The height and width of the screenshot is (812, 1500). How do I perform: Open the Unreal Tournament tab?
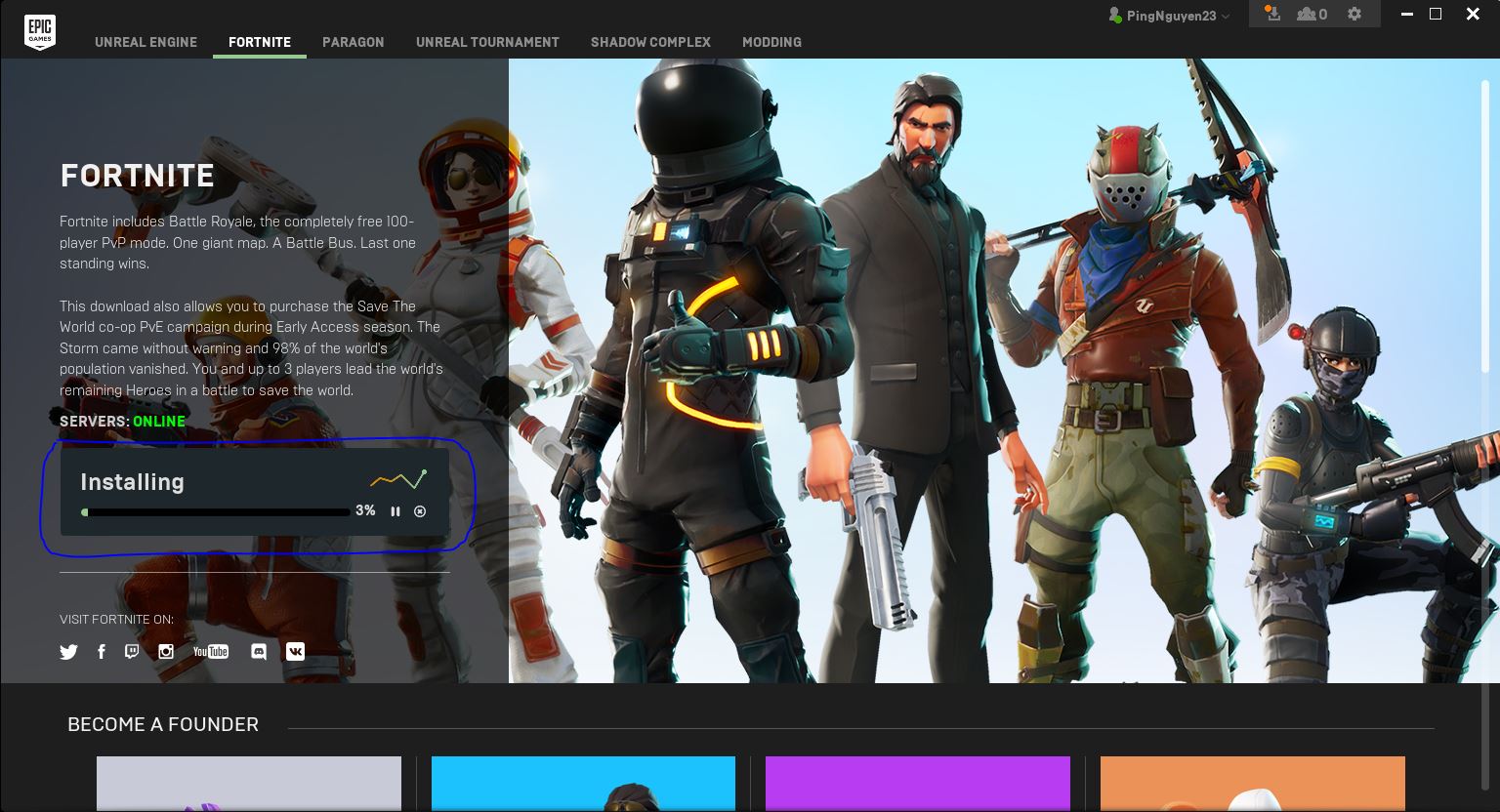pyautogui.click(x=487, y=42)
